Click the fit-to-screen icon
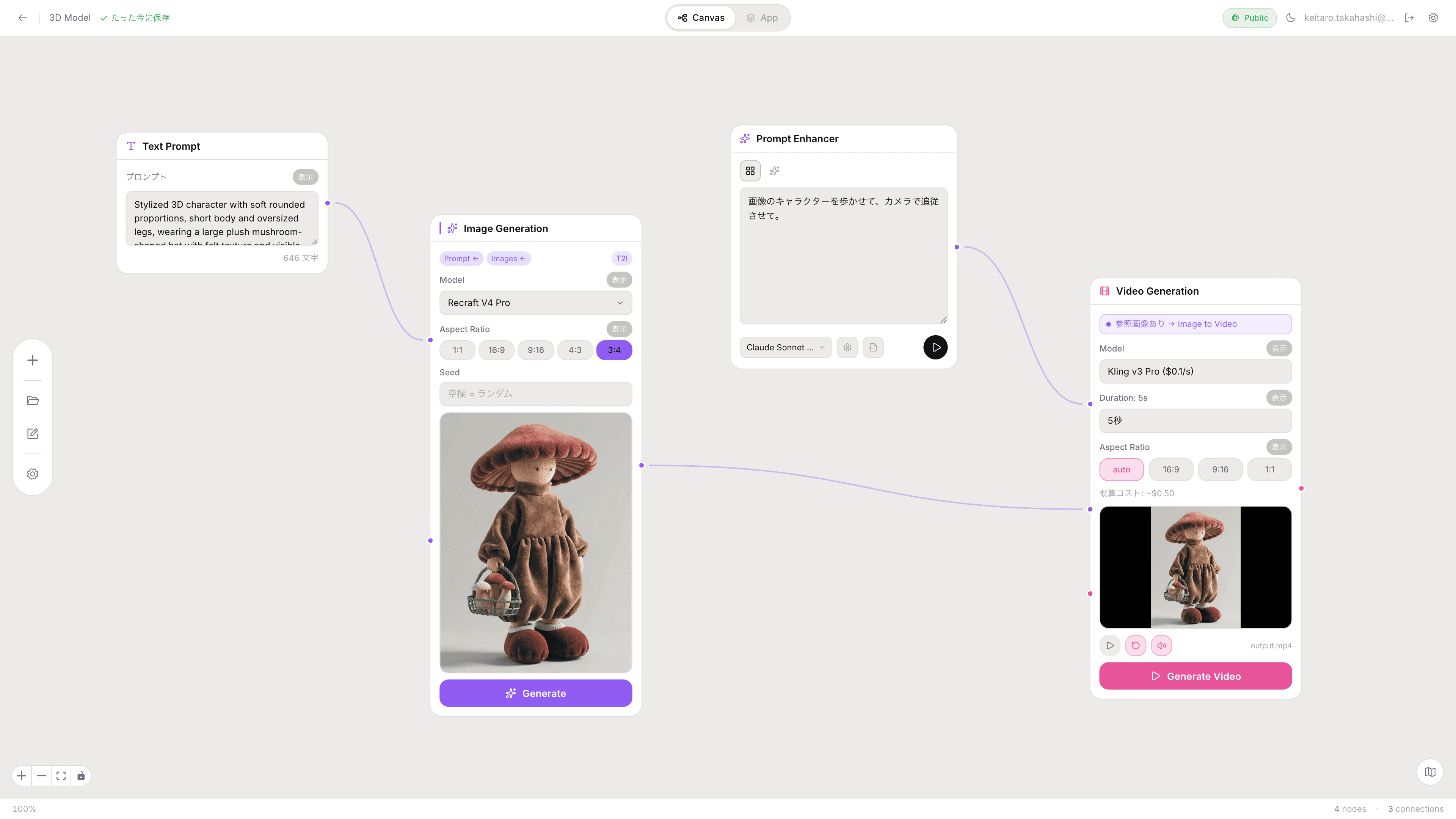The width and height of the screenshot is (1456, 819). pos(61,775)
